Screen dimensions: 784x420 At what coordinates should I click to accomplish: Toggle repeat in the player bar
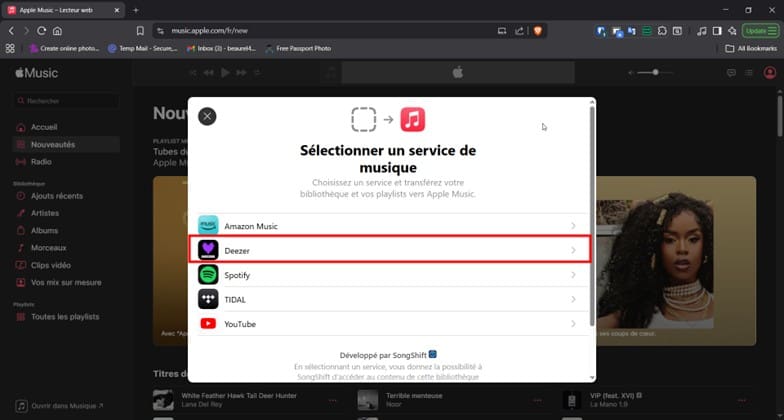pos(257,73)
